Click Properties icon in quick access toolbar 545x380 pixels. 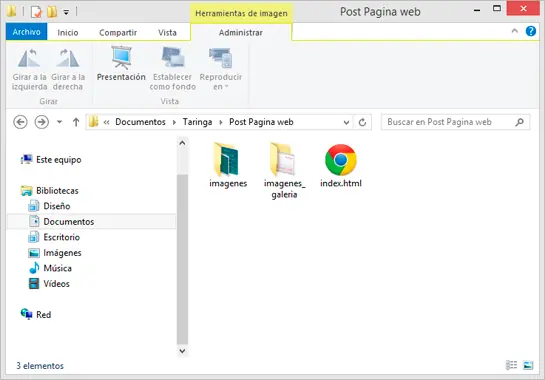[x=36, y=12]
